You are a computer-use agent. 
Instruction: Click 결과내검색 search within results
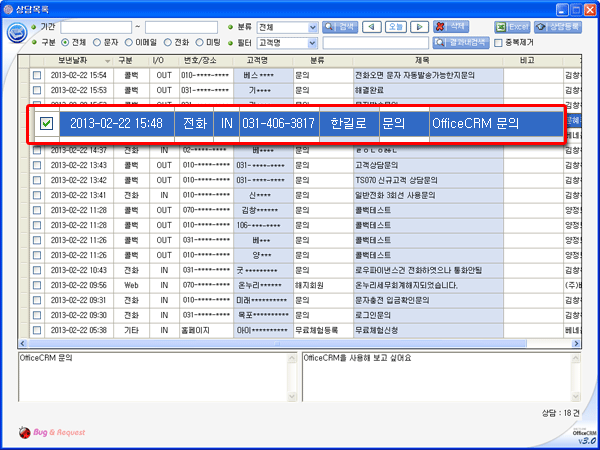(x=460, y=43)
